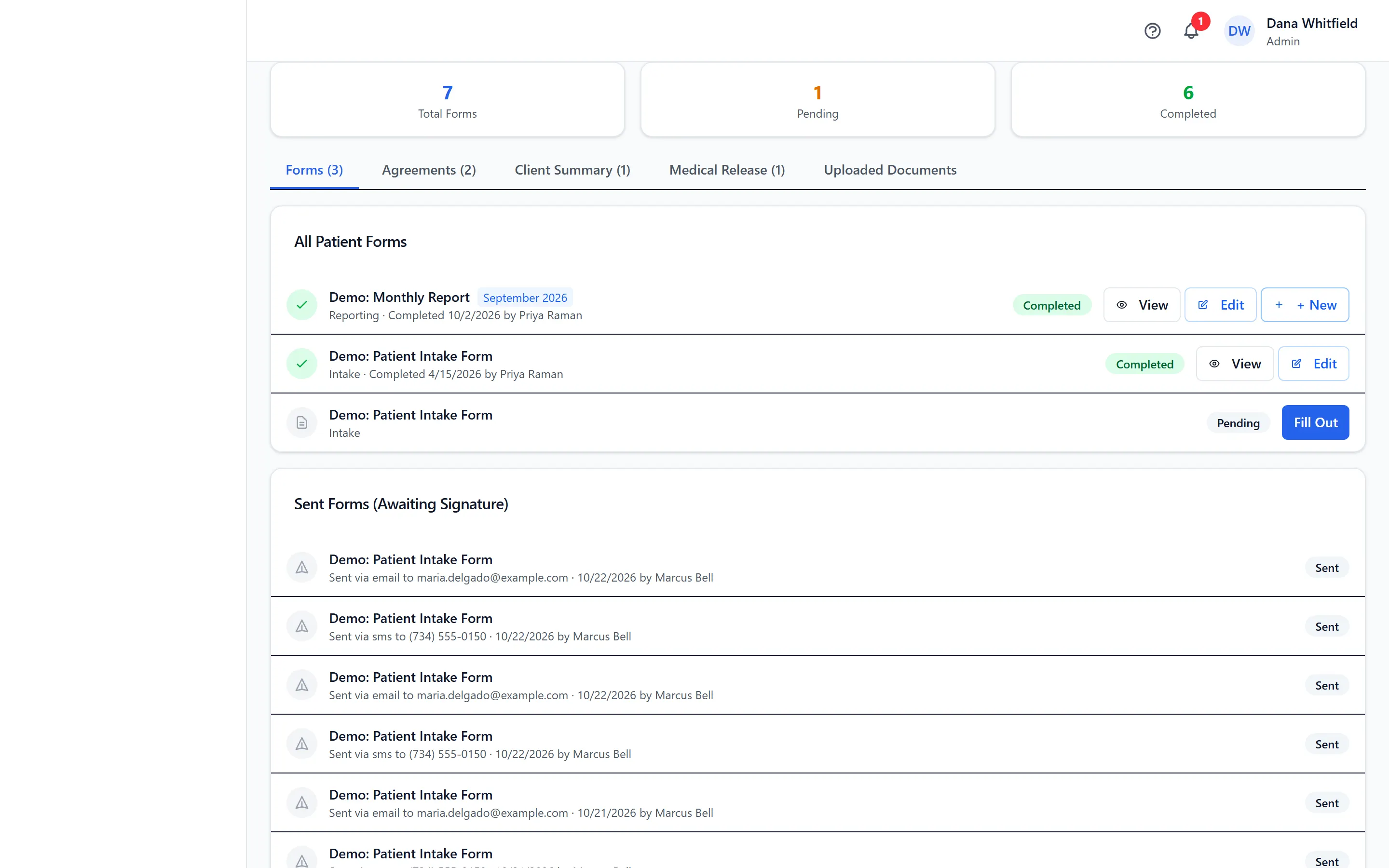Click the Pending status badge

(1238, 423)
